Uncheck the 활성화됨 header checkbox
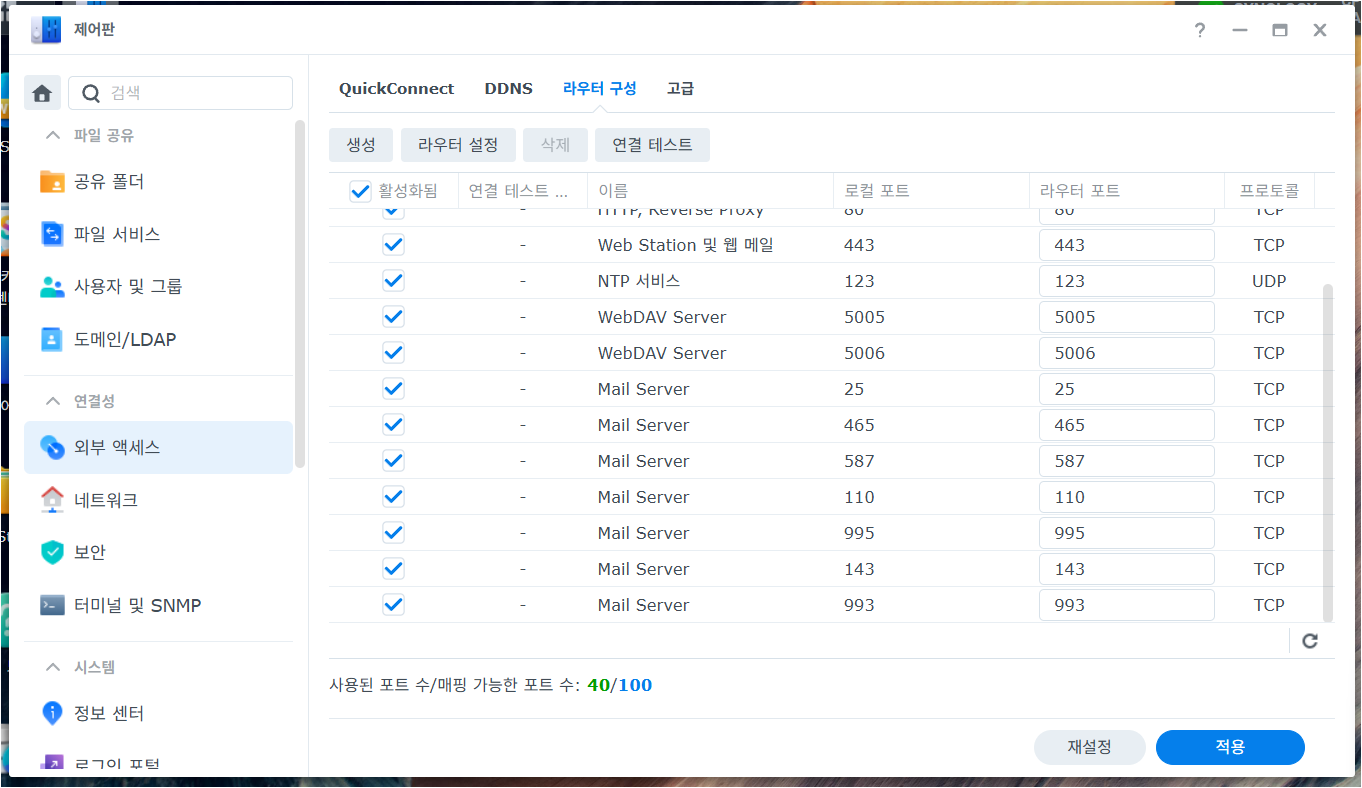 [359, 191]
